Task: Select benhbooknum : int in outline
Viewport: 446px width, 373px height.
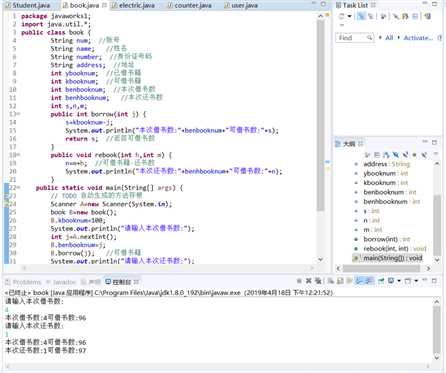Action: click(392, 201)
